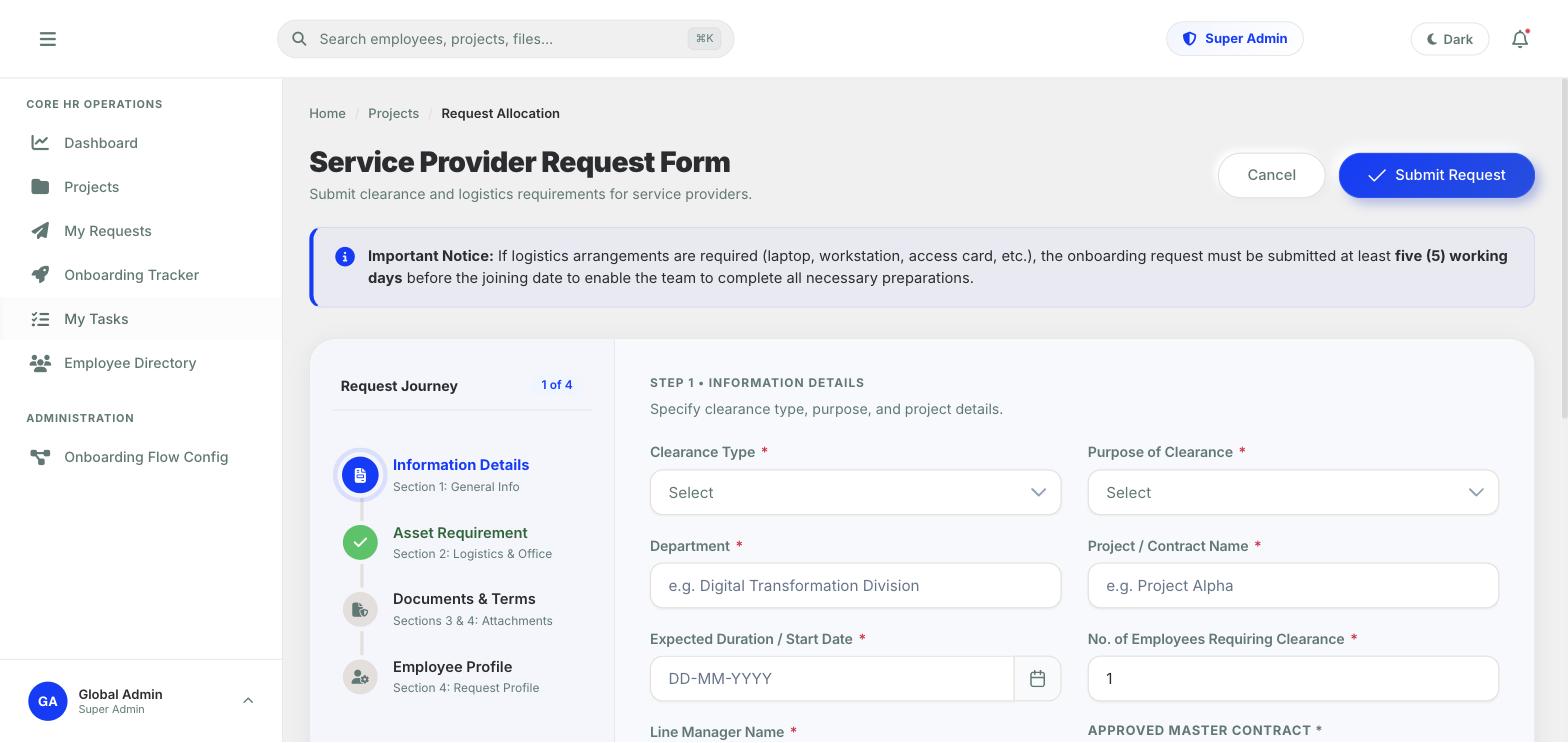This screenshot has height=743, width=1568.
Task: Open Onboarding Tracker page
Action: click(x=141, y=275)
